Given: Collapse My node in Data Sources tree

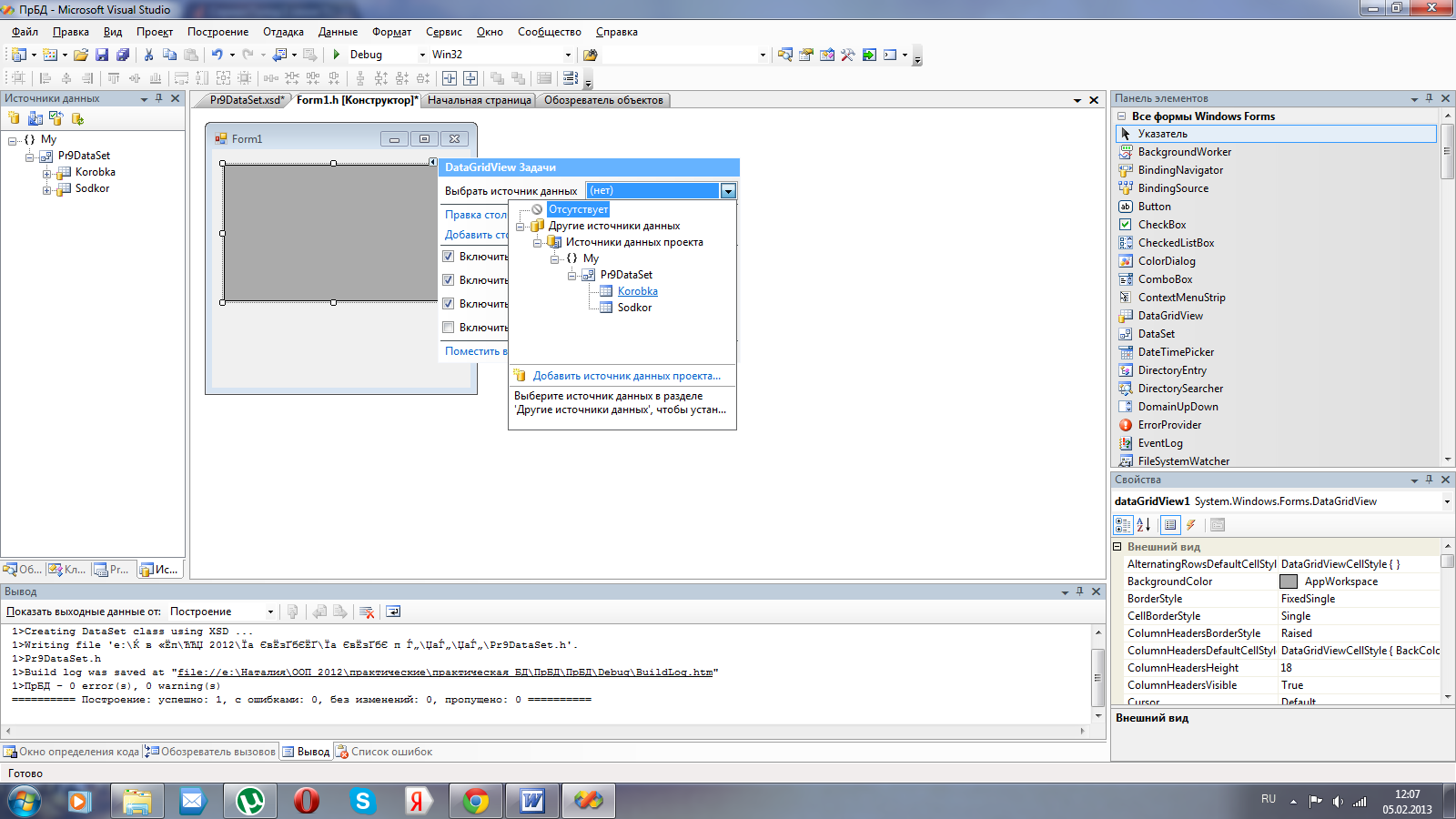Looking at the screenshot, I should point(13,140).
